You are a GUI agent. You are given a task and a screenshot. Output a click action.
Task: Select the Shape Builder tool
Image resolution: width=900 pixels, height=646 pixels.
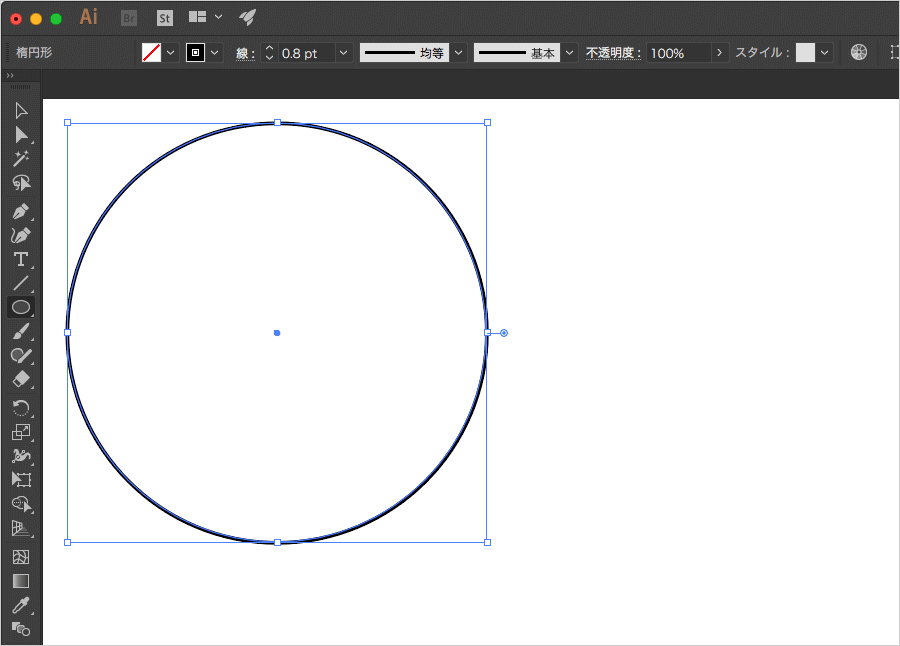pyautogui.click(x=21, y=504)
